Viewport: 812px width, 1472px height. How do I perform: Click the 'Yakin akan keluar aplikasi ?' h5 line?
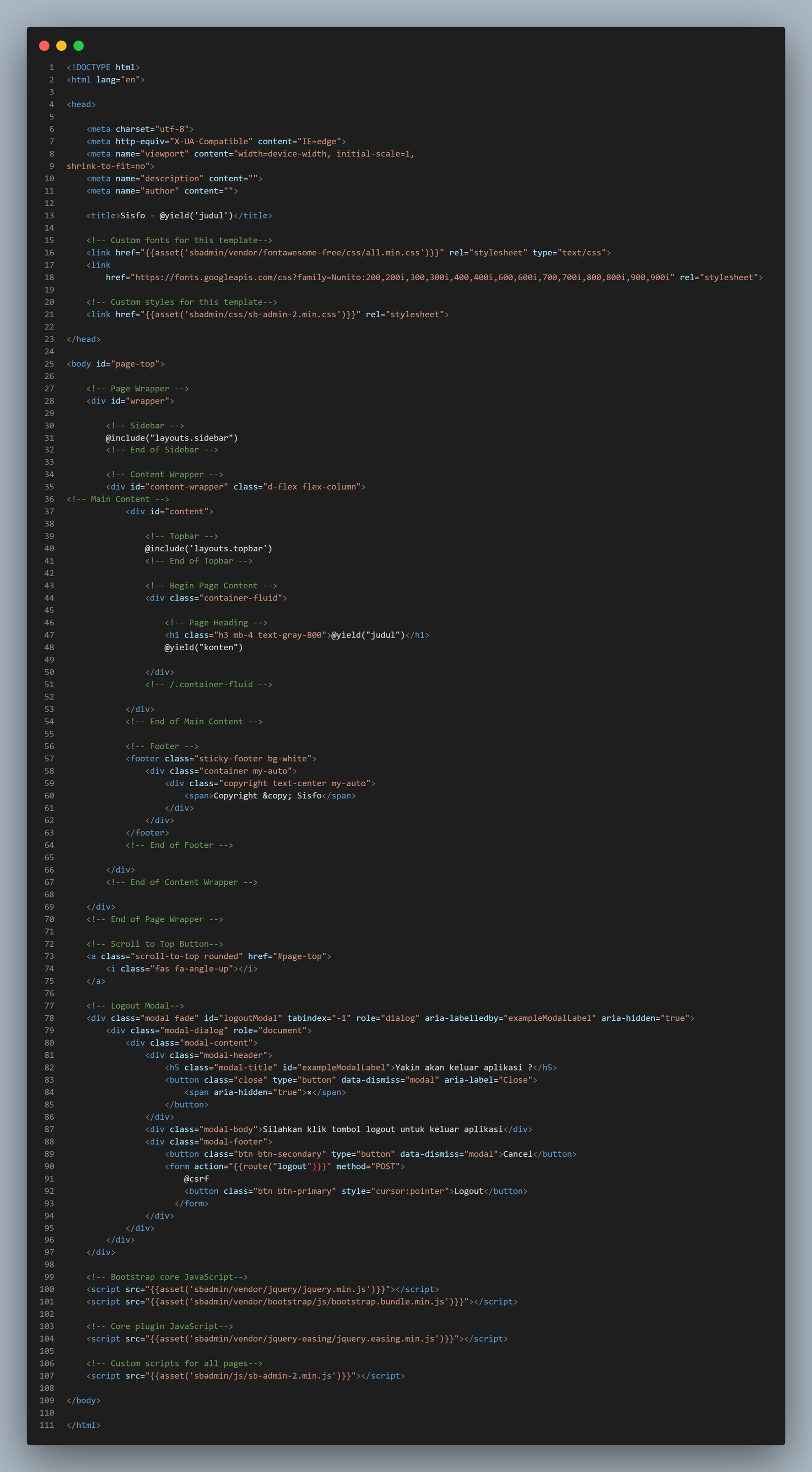click(x=360, y=1068)
